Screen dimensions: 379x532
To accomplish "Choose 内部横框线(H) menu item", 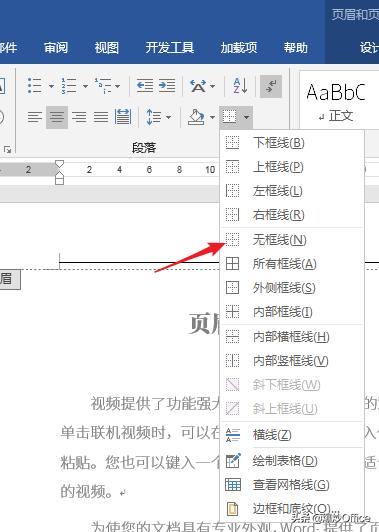I will point(292,337).
